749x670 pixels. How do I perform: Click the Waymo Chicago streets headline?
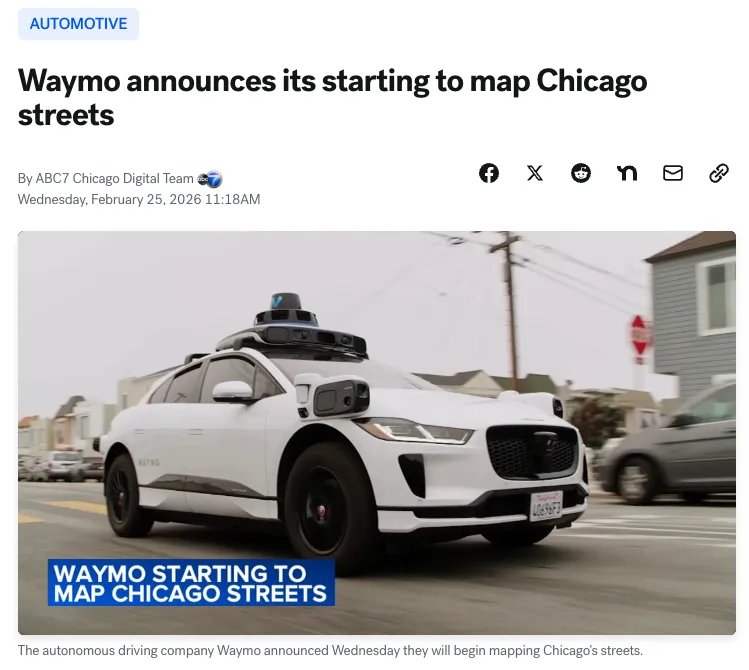click(x=332, y=97)
